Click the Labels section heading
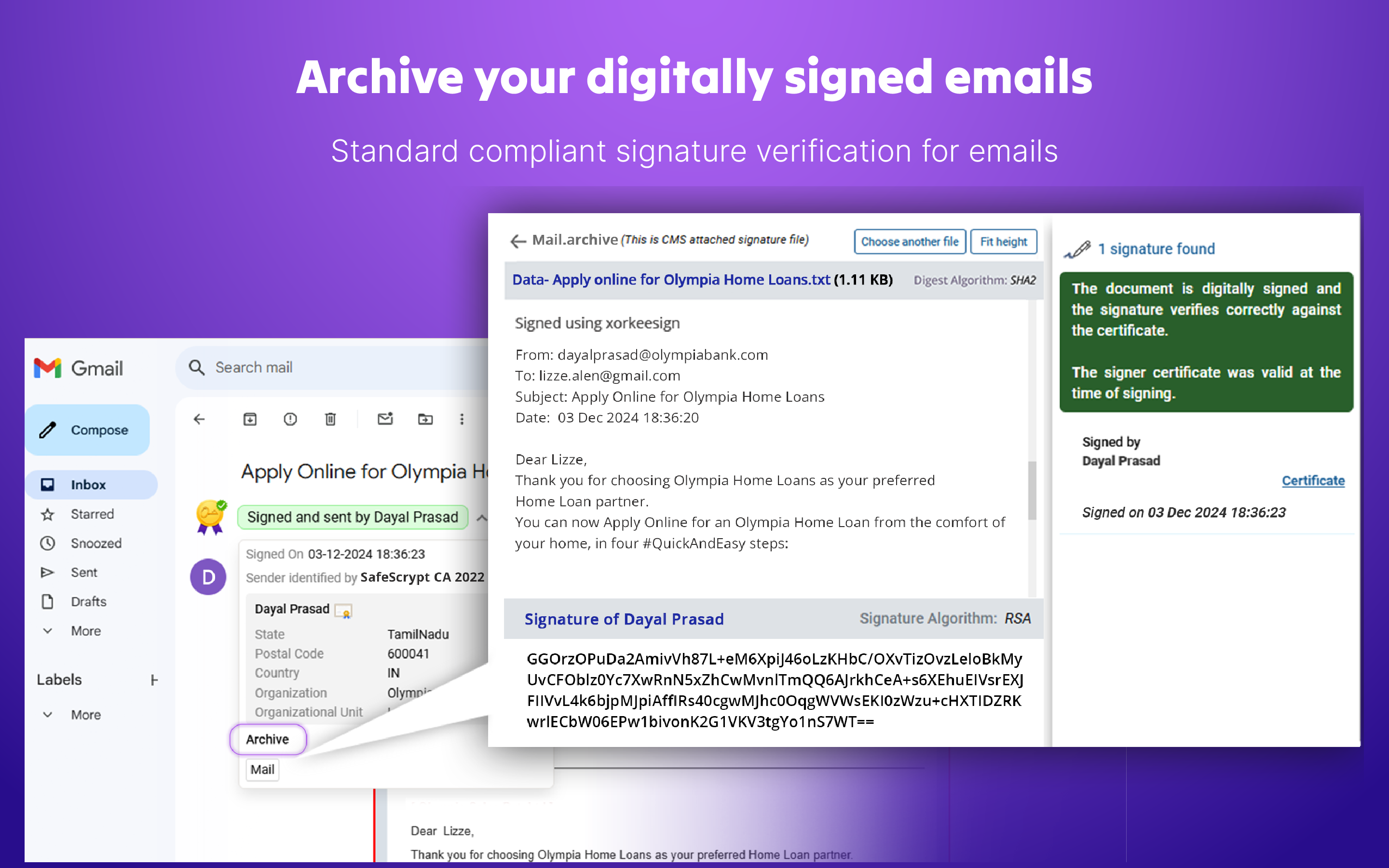This screenshot has width=1389, height=868. click(59, 680)
